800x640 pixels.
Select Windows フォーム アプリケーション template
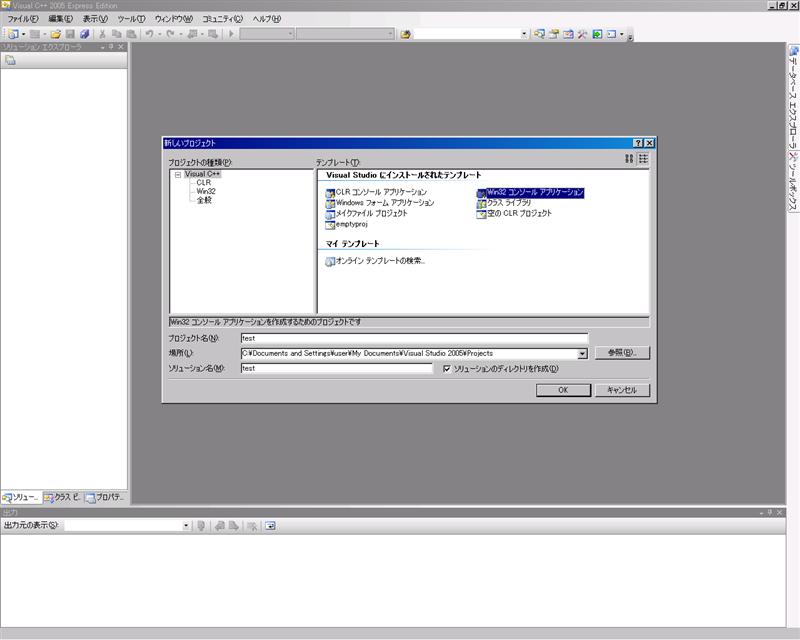(x=380, y=203)
